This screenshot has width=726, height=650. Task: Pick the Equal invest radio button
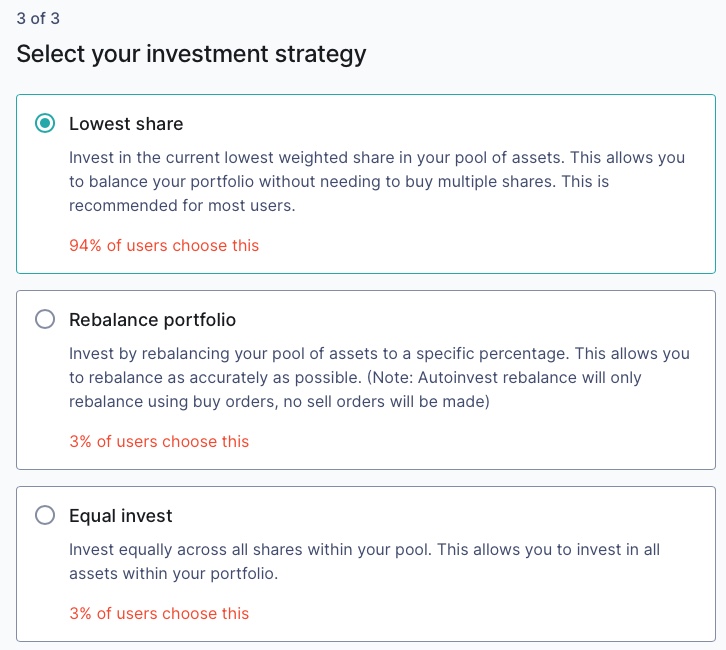pos(45,516)
